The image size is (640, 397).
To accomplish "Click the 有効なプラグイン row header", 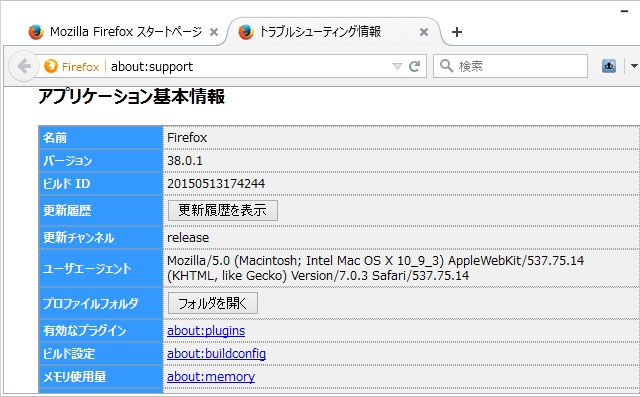I will (100, 330).
